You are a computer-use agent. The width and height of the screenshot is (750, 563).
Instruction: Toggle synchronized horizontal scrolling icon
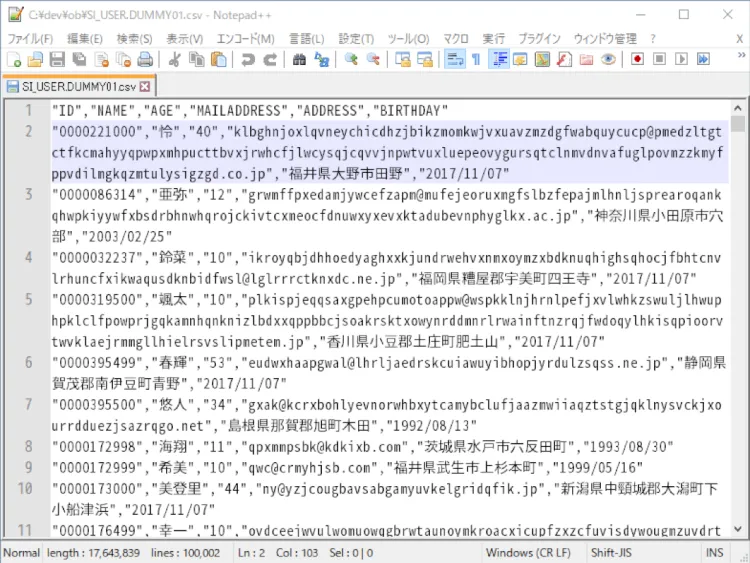pos(425,59)
